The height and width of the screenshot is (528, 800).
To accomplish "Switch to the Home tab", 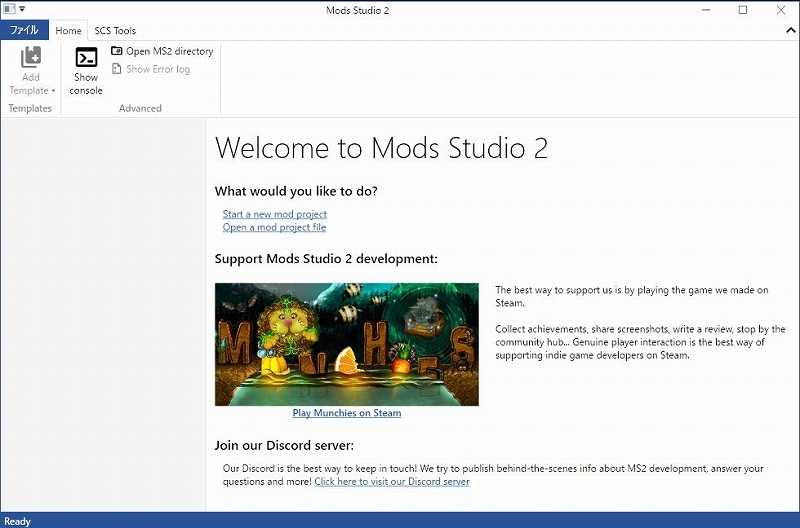I will click(x=68, y=31).
